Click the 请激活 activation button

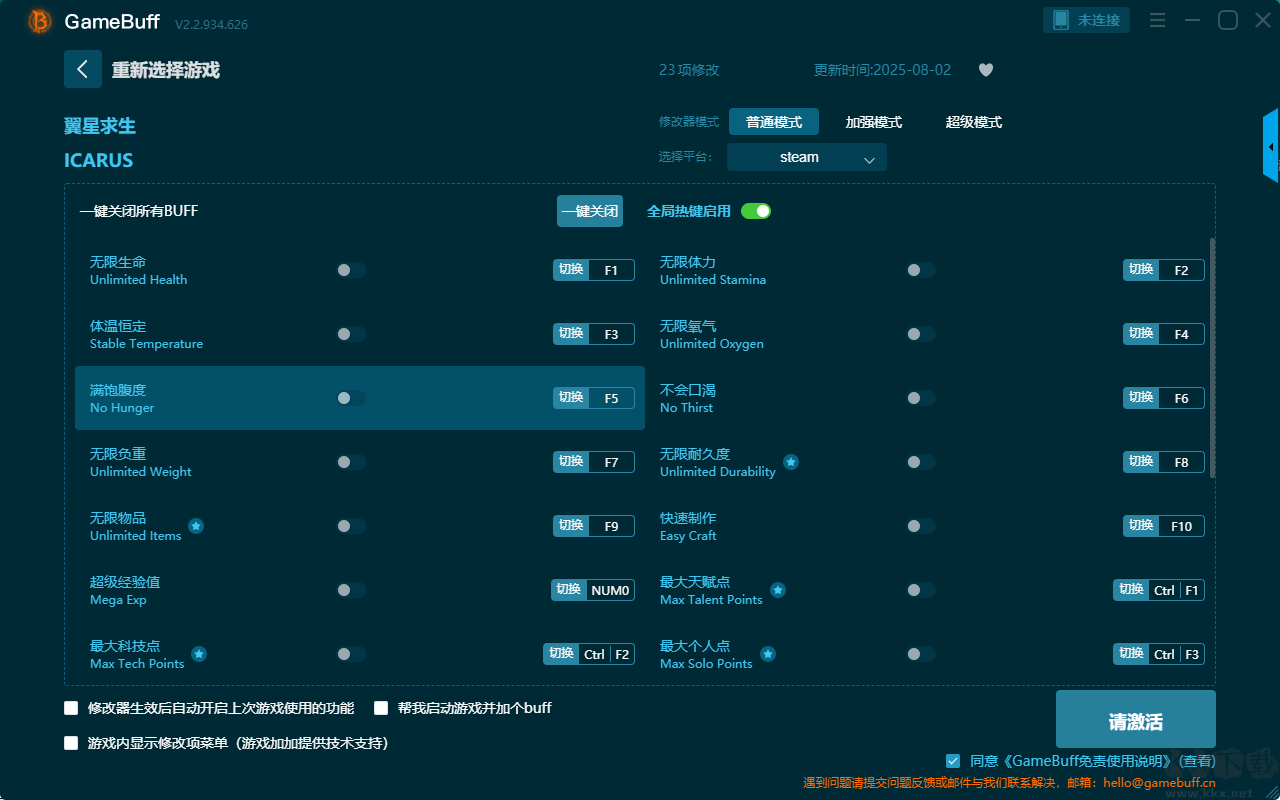1135,718
